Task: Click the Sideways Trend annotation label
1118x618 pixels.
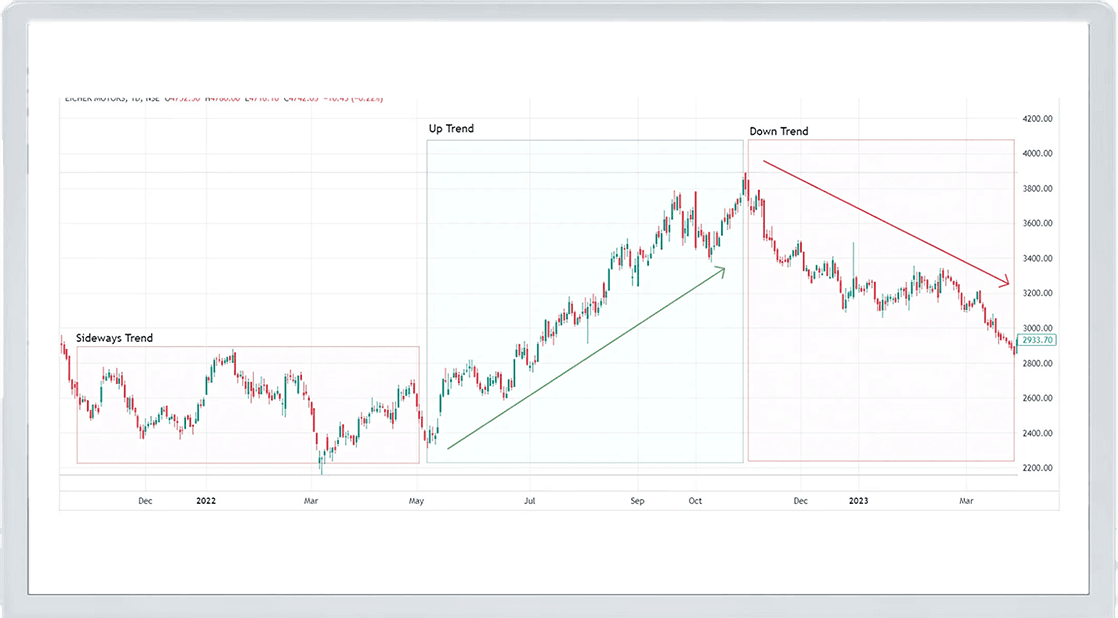Action: tap(114, 338)
